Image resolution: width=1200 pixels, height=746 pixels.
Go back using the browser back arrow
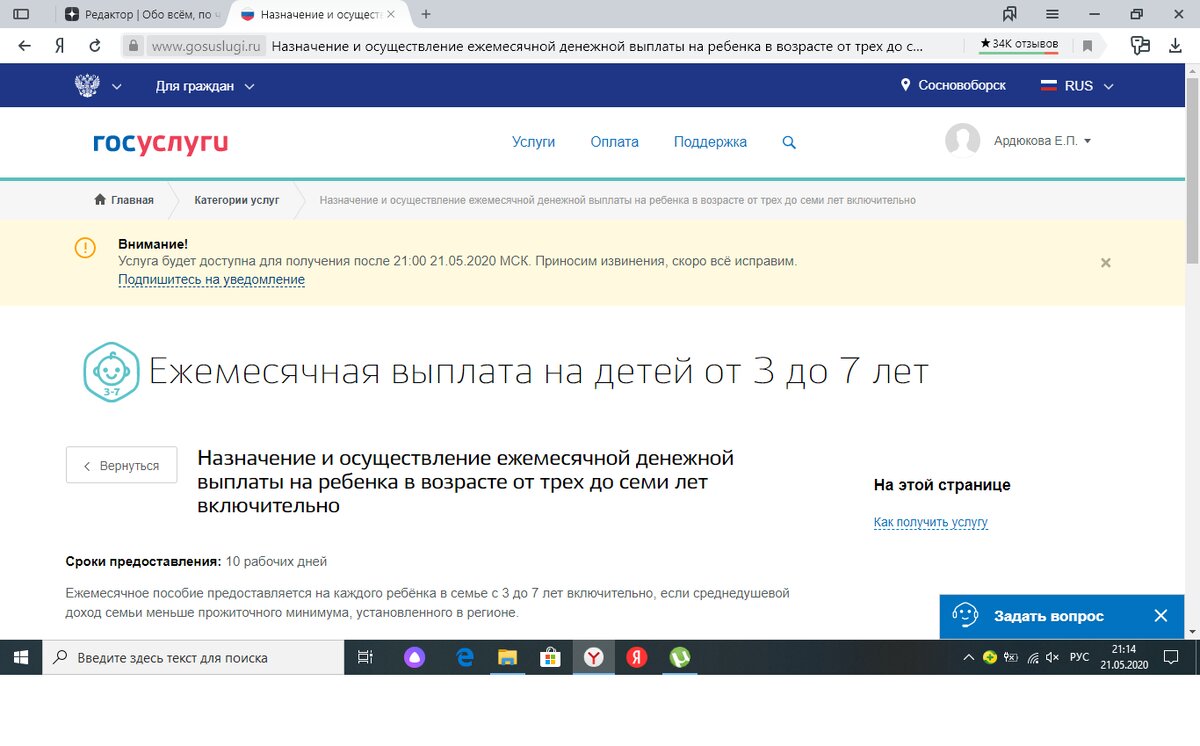coord(23,45)
